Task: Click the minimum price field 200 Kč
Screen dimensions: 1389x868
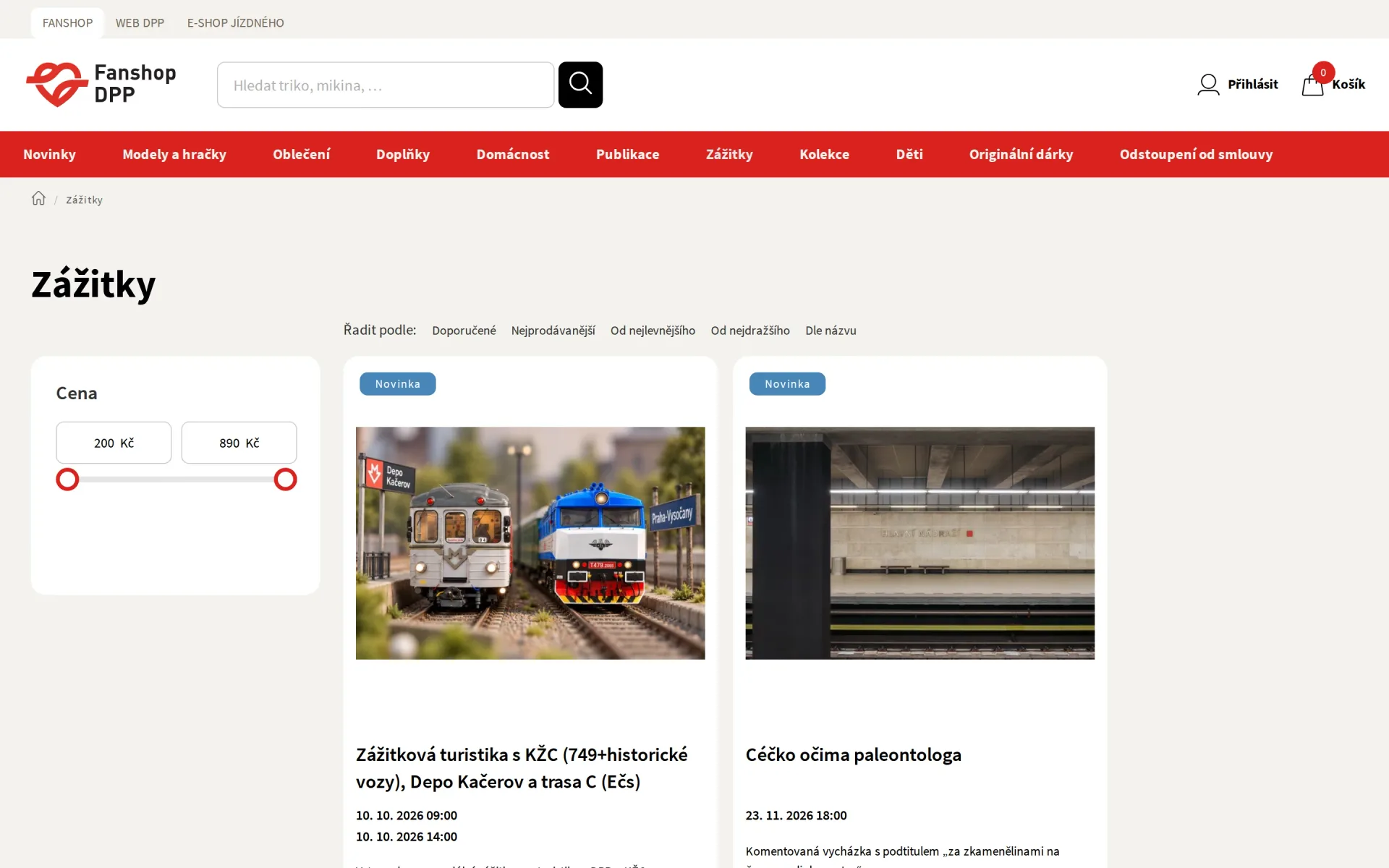Action: (114, 443)
